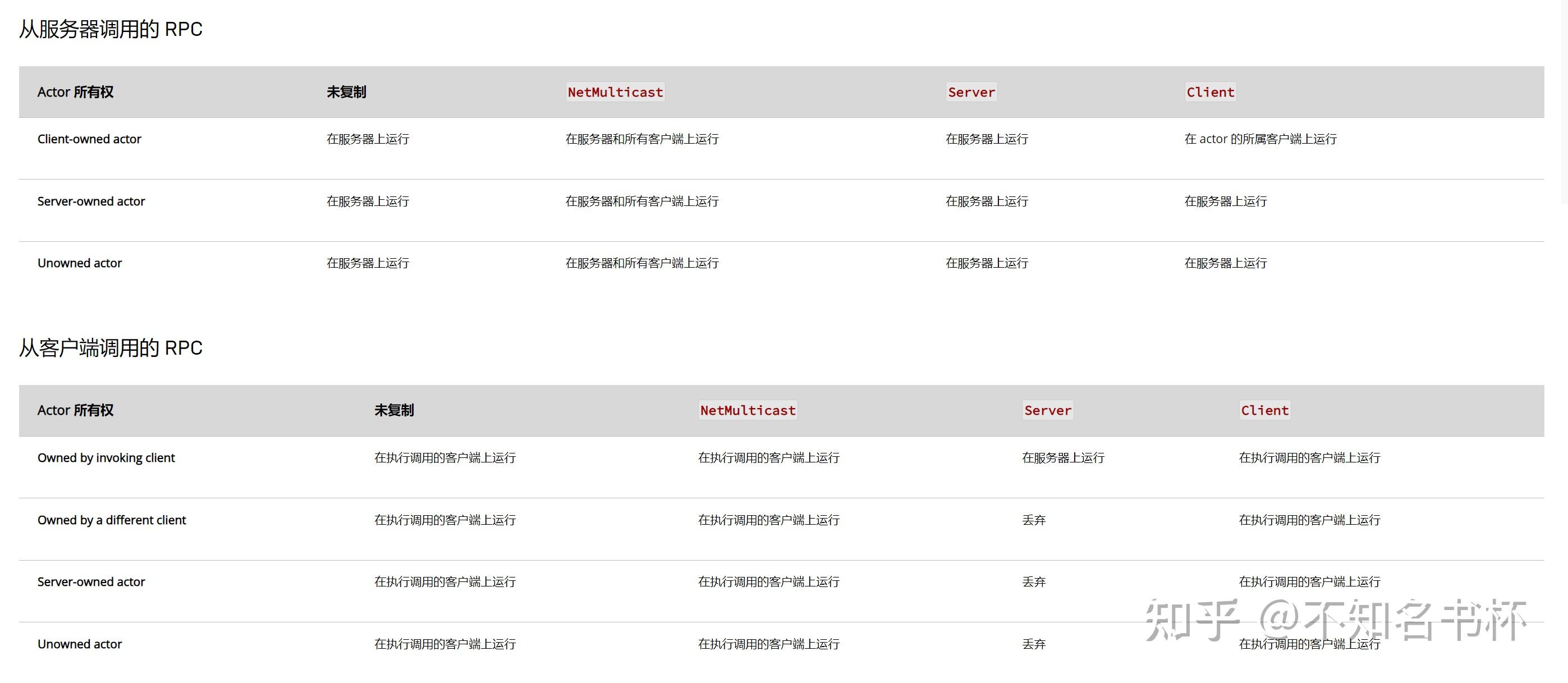
Task: Click the 'Owned by invoking client' row label
Action: click(106, 458)
